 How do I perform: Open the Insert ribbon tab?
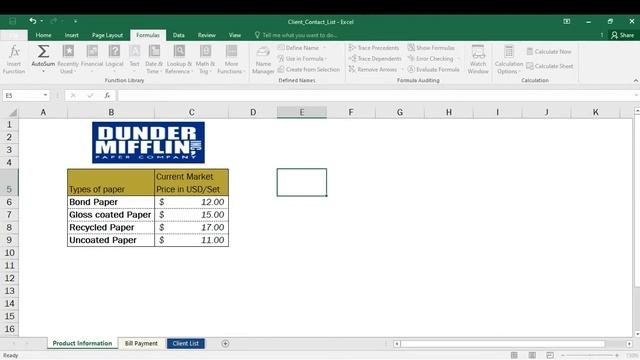71,35
